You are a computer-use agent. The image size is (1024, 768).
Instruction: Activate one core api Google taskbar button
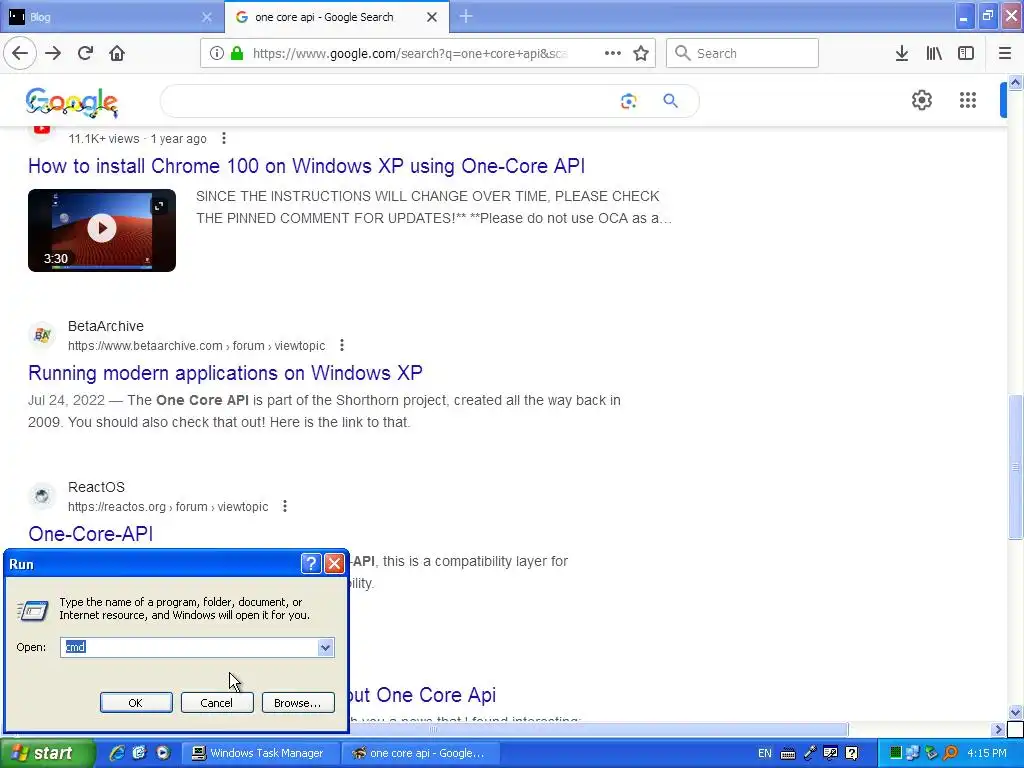421,753
